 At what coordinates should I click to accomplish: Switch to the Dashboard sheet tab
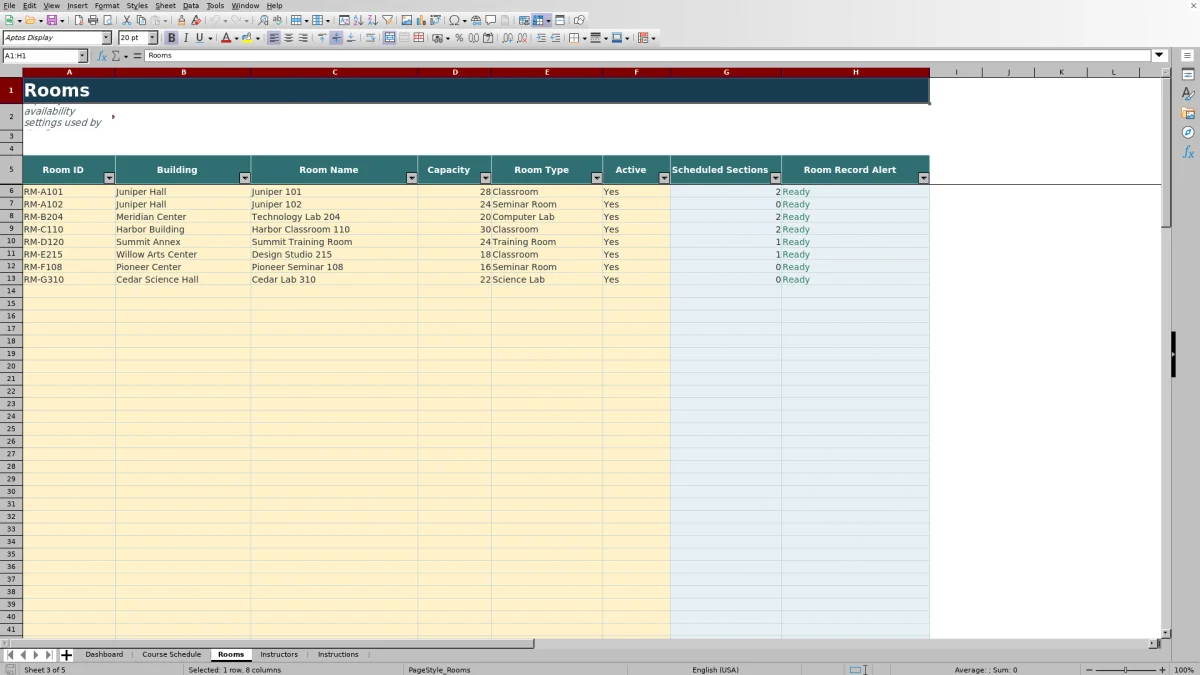[104, 655]
